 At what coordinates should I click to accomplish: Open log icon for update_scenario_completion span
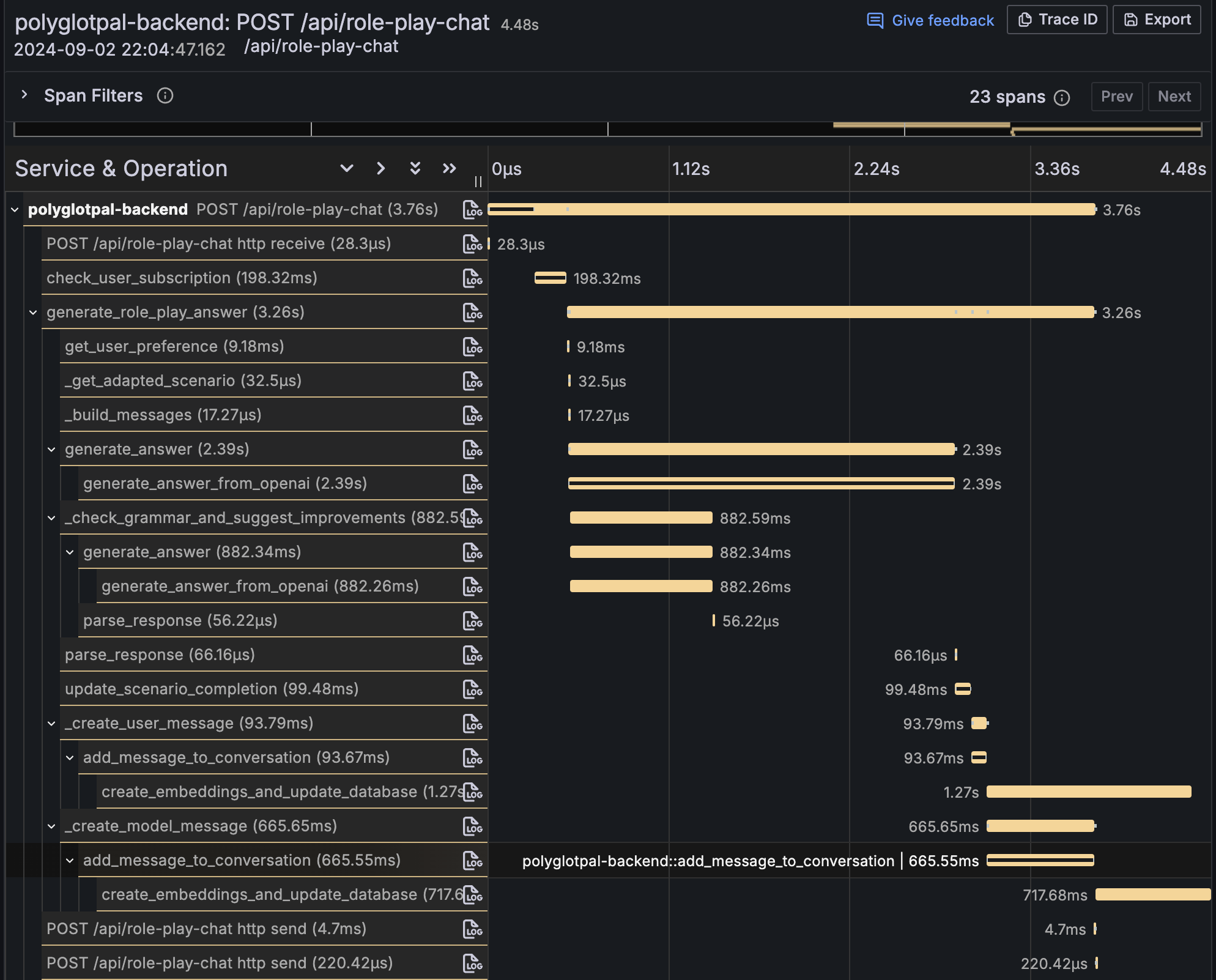[472, 689]
